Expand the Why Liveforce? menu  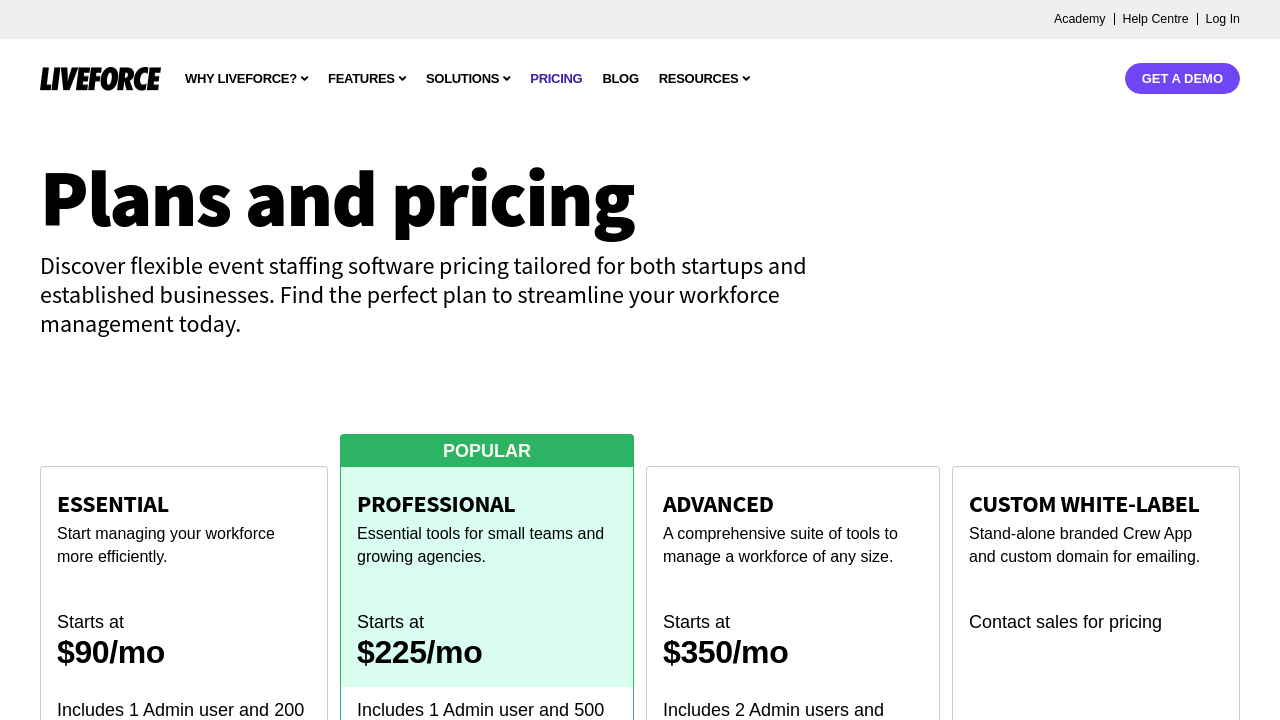(246, 79)
